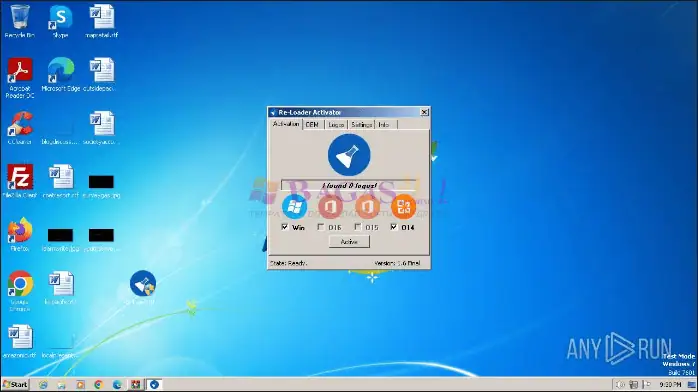Enable the O16 checkbox
The height and width of the screenshot is (392, 698).
pos(321,227)
